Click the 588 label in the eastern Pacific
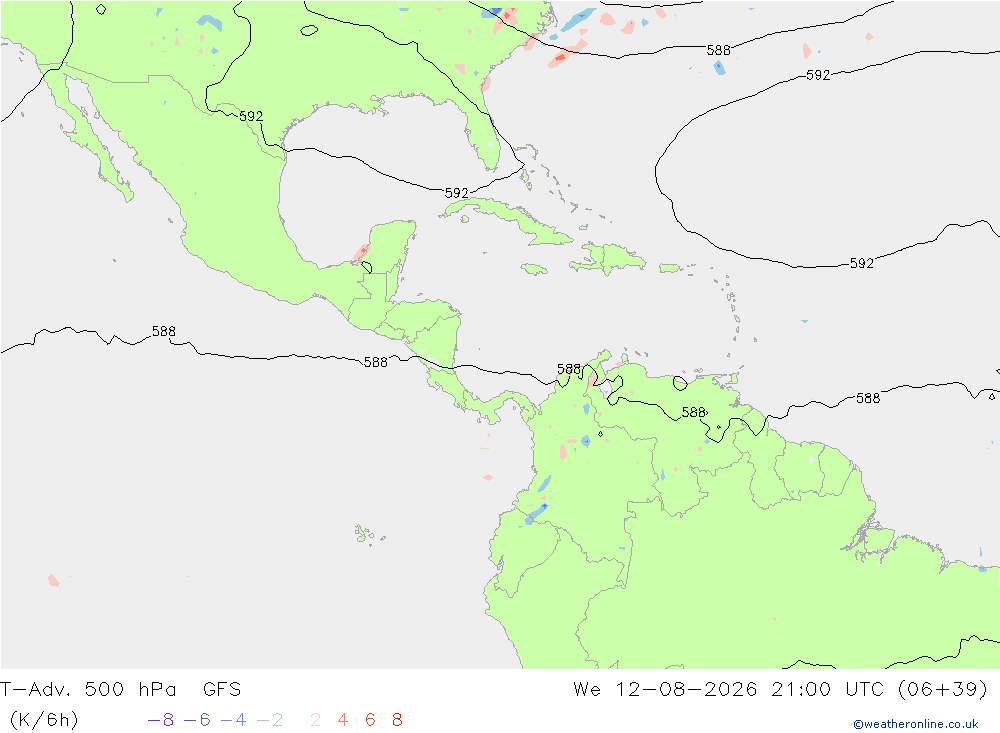The height and width of the screenshot is (733, 1000). [x=164, y=331]
